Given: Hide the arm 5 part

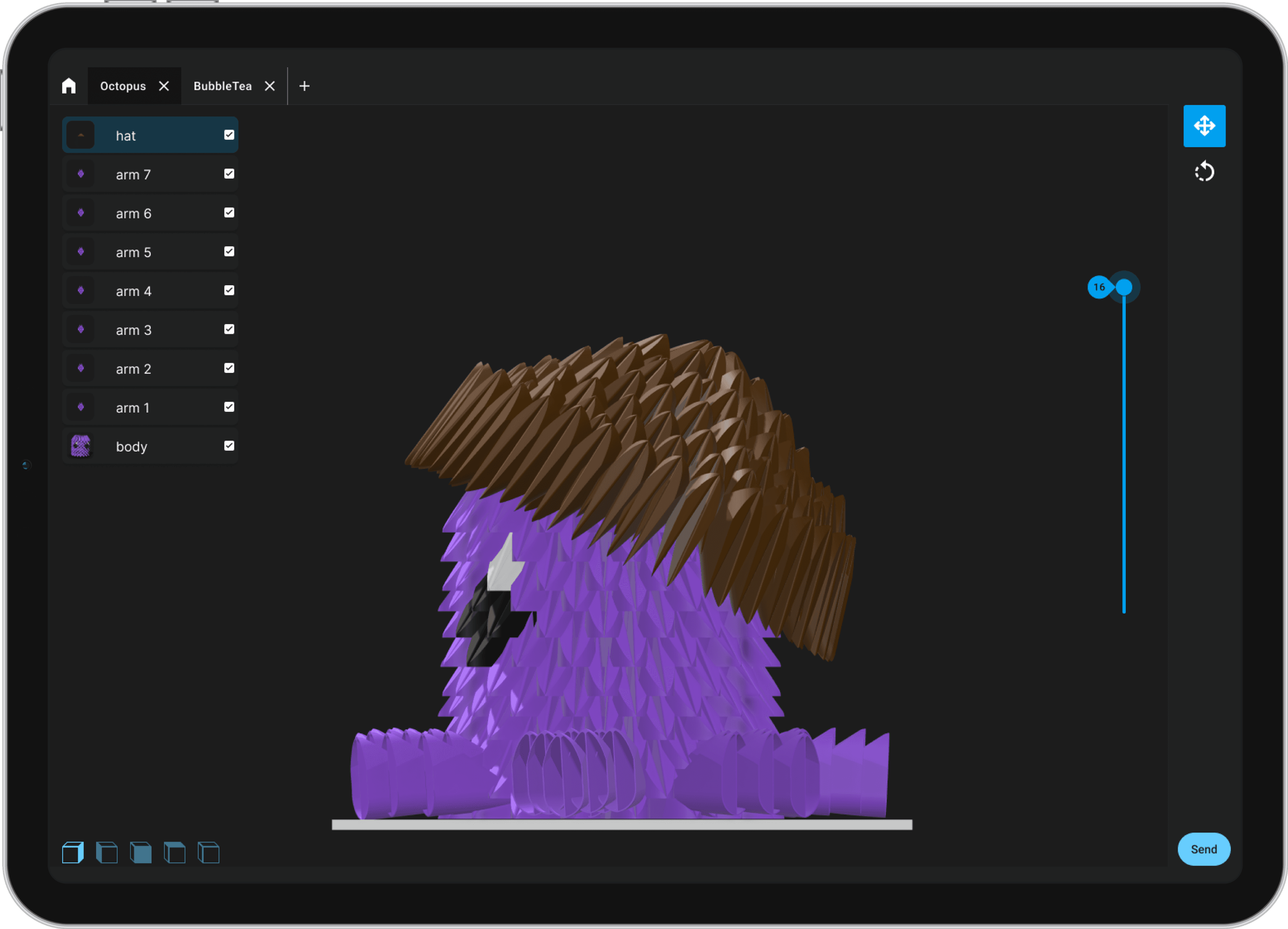Looking at the screenshot, I should [229, 251].
